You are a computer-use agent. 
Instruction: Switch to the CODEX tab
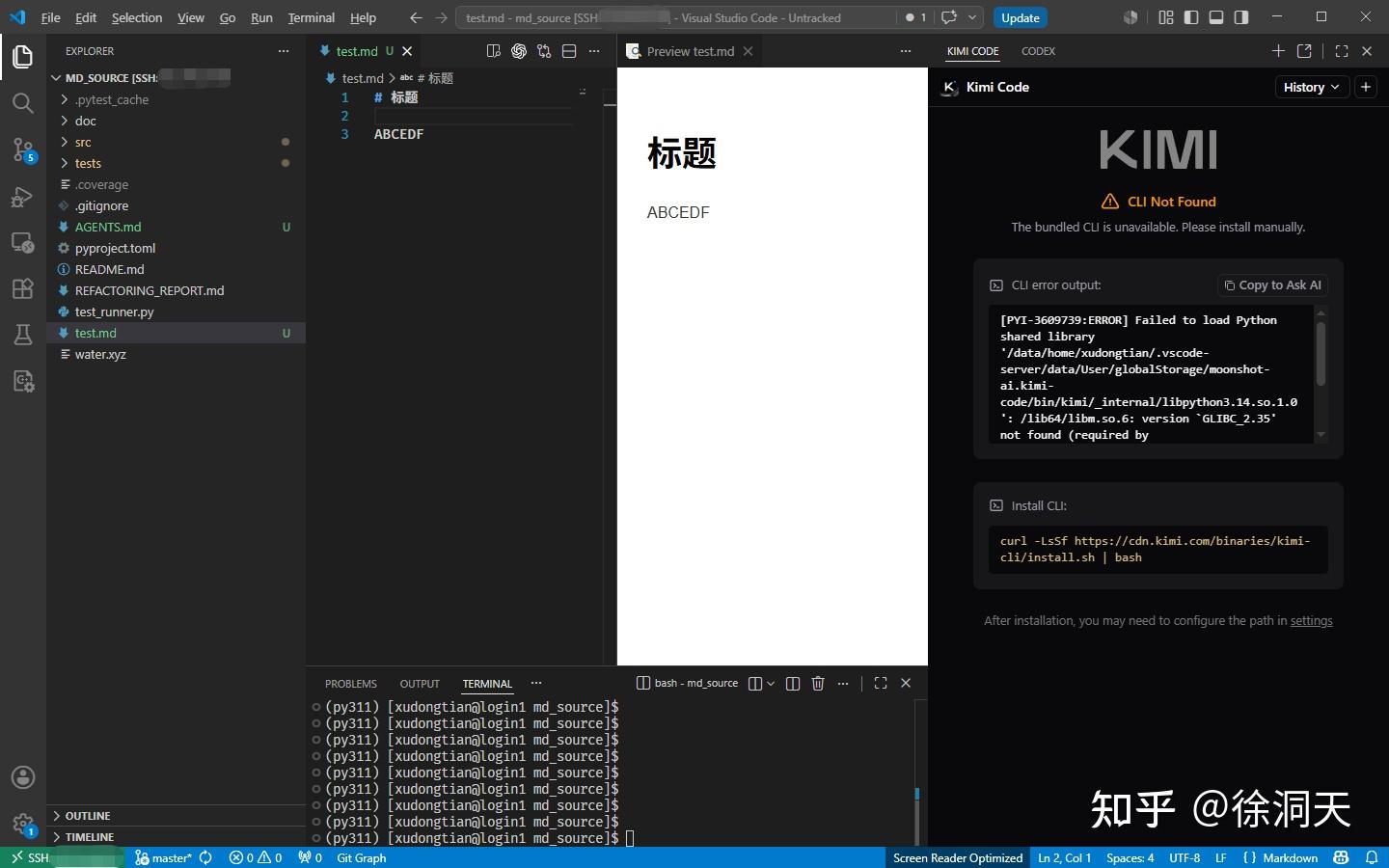coord(1038,51)
